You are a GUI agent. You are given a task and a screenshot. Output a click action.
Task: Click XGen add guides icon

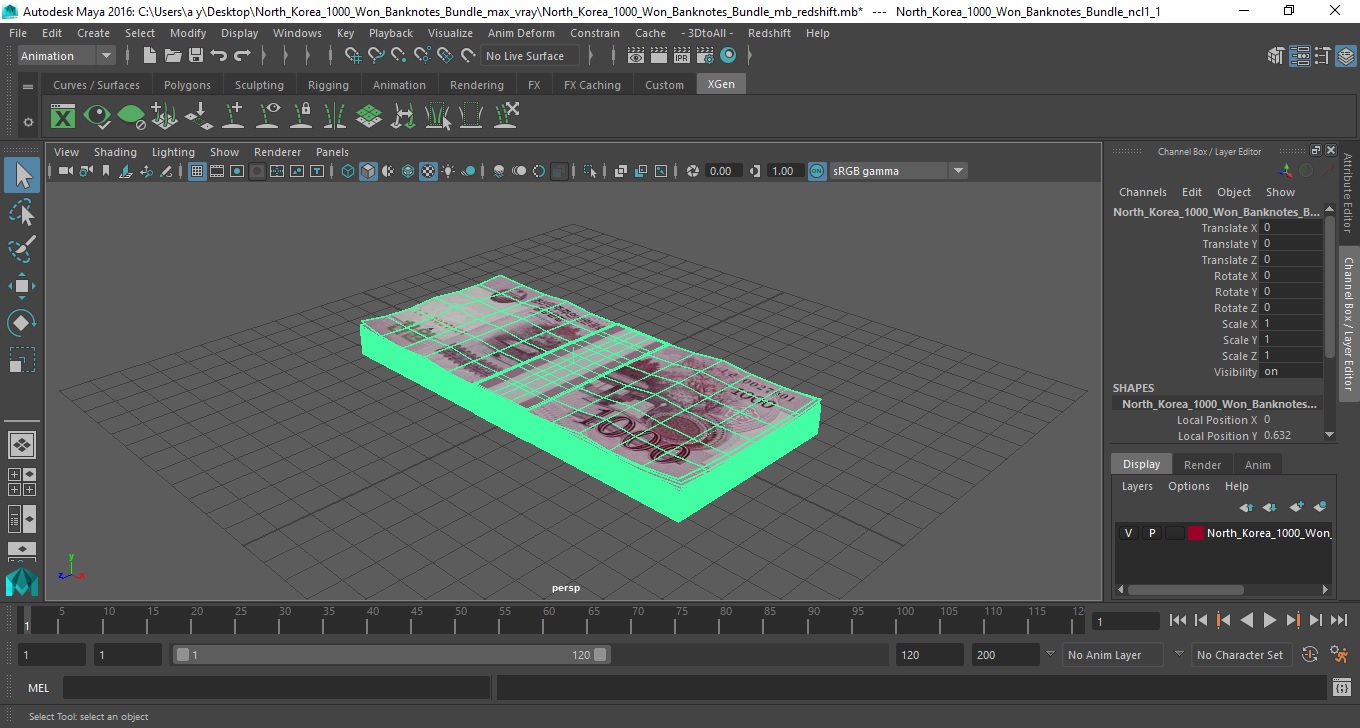coord(233,117)
